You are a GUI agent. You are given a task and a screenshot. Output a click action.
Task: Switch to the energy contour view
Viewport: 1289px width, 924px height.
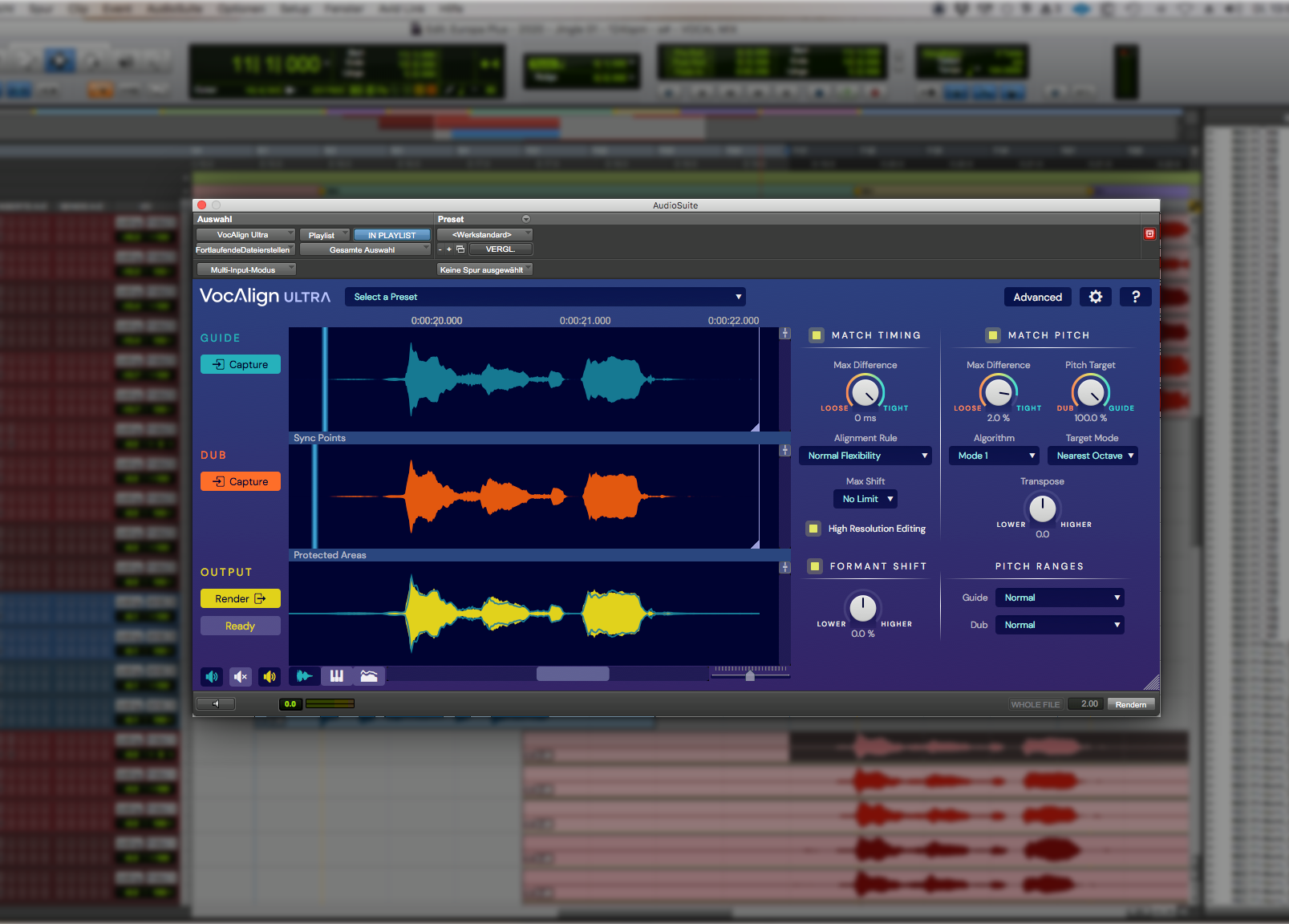[369, 676]
